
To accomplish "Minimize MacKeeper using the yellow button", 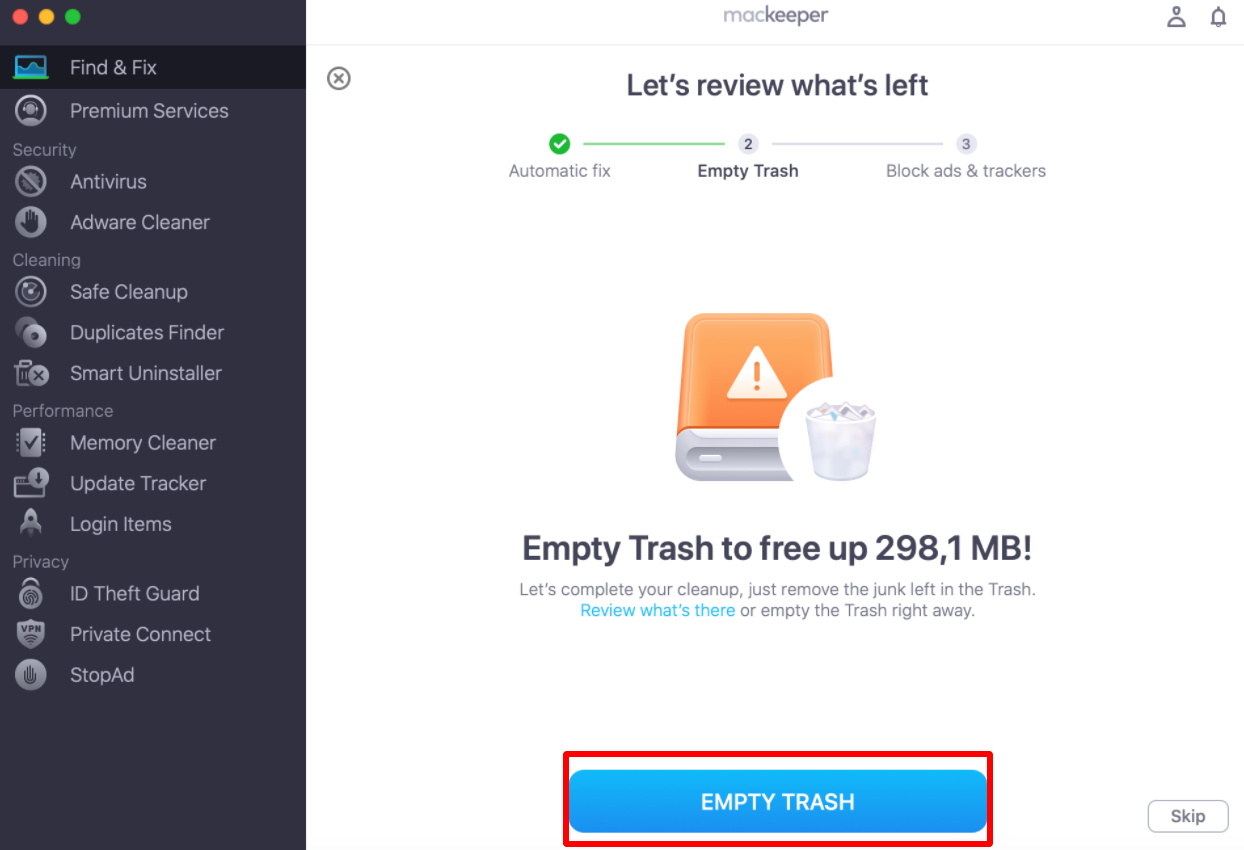I will coord(46,17).
